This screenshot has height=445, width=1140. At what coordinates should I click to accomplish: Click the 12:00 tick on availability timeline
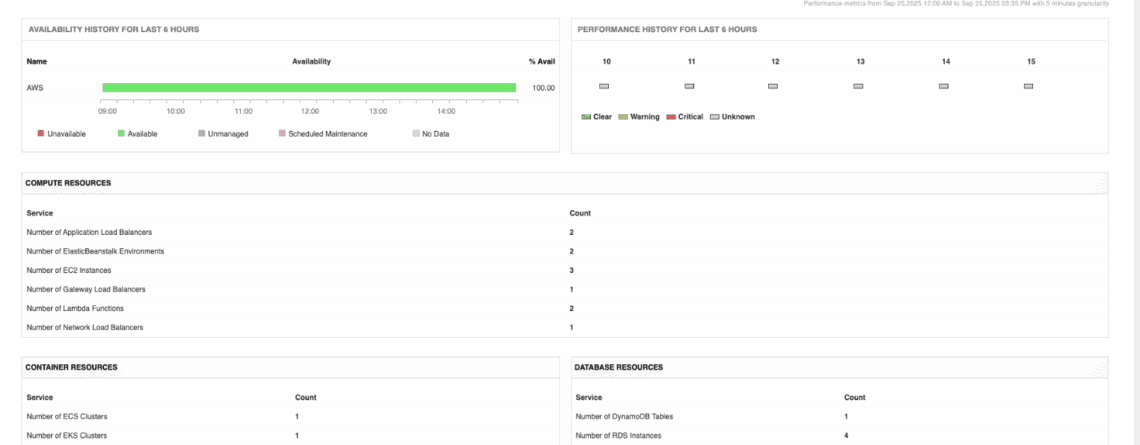[x=310, y=111]
